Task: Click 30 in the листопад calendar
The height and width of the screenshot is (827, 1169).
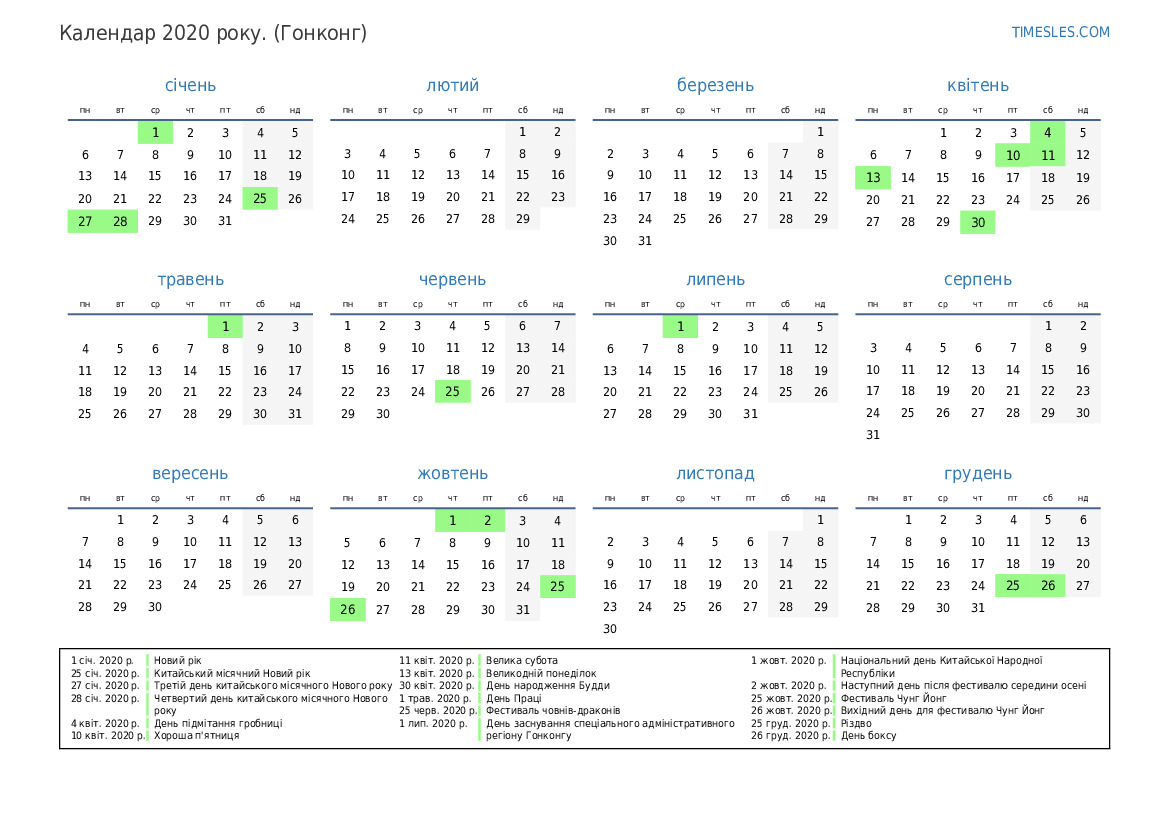Action: click(610, 629)
